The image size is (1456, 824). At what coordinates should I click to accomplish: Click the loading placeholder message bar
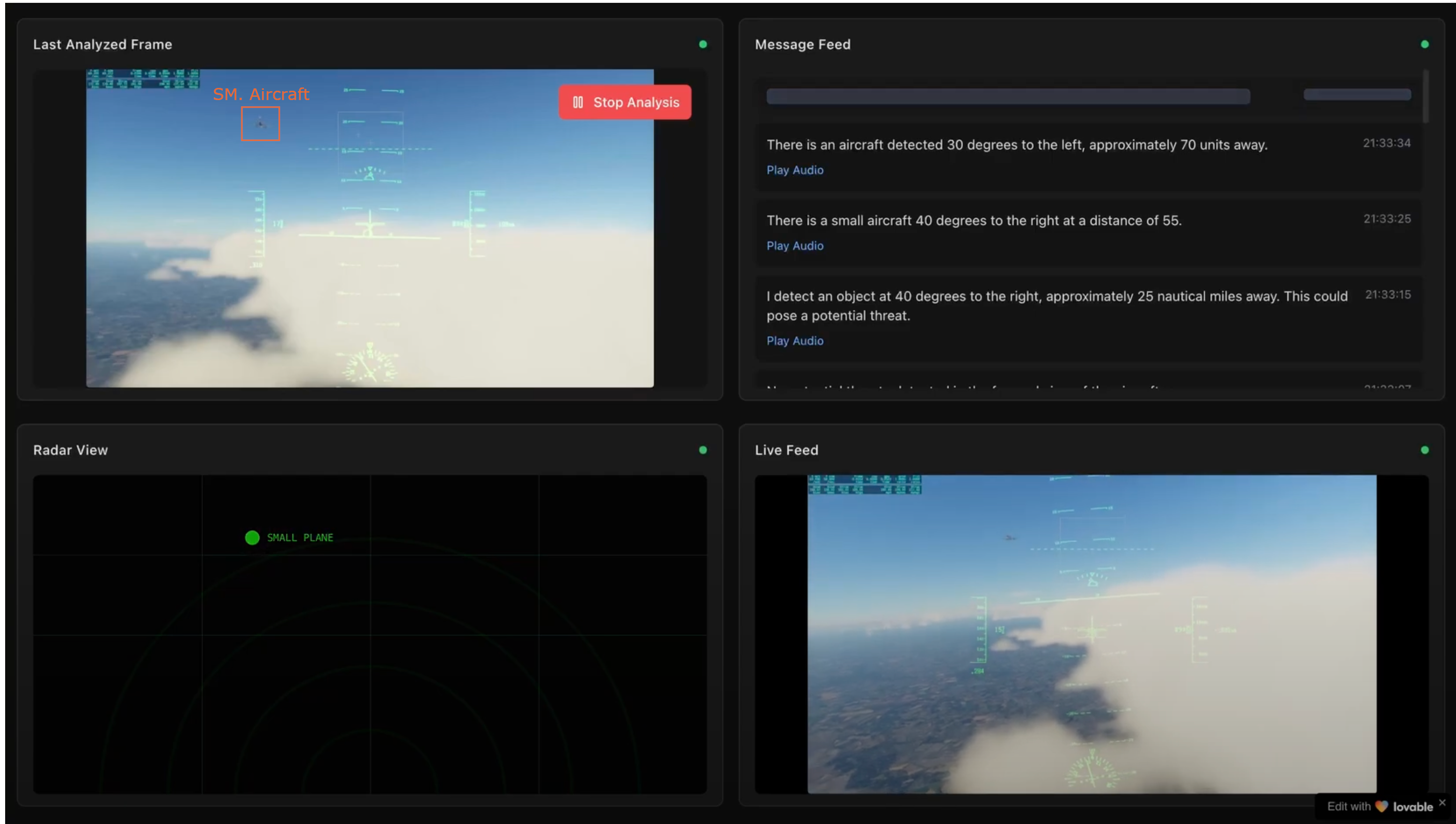click(1008, 96)
